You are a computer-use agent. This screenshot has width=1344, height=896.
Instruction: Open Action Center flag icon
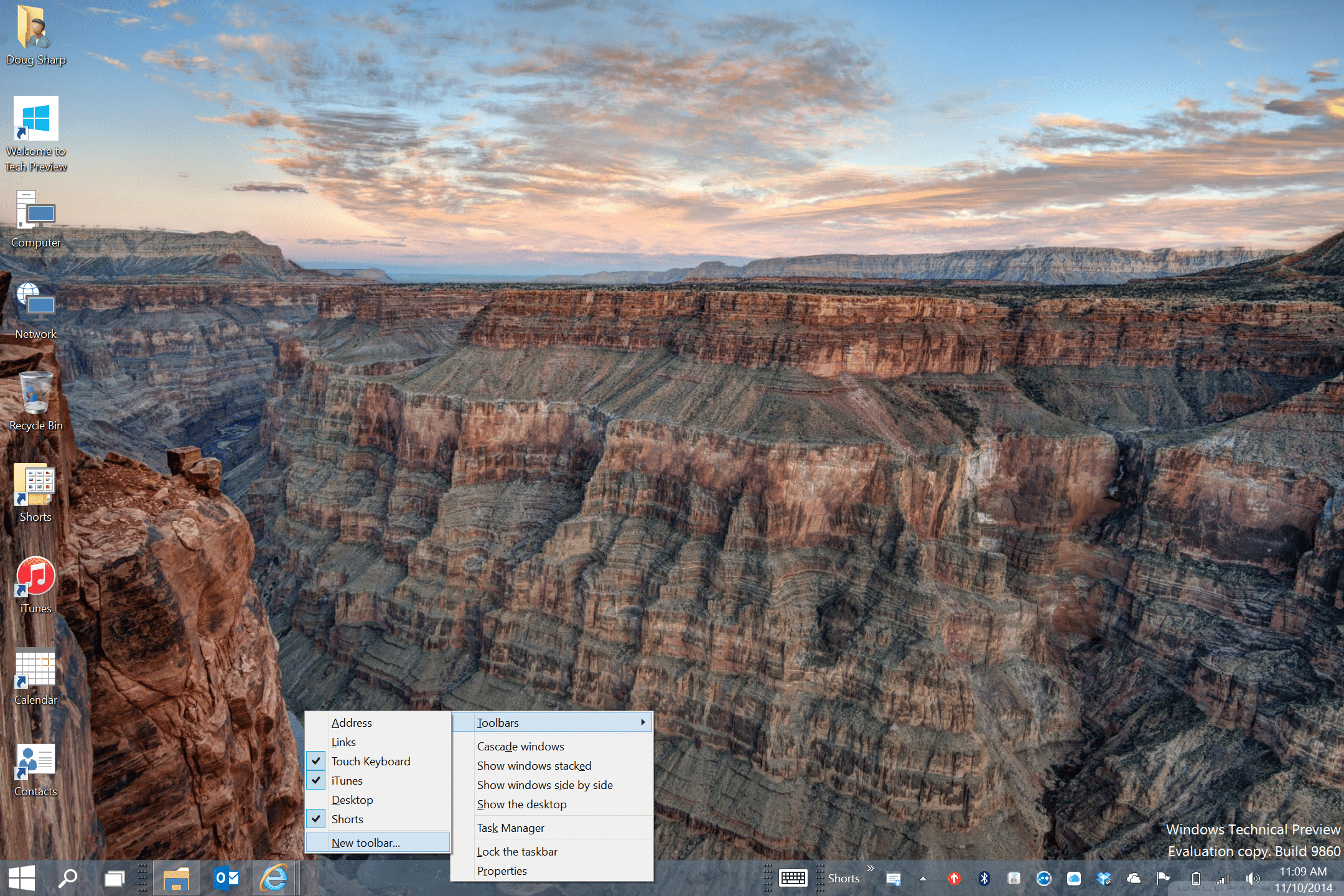point(1163,879)
